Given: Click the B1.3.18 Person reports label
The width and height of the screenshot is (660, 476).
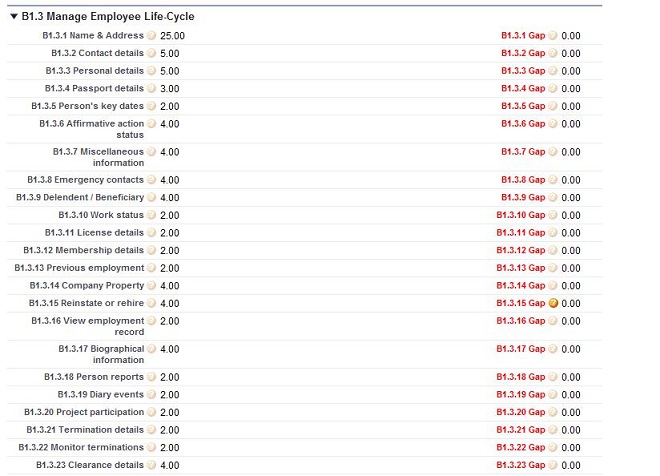Looking at the screenshot, I should point(94,377).
